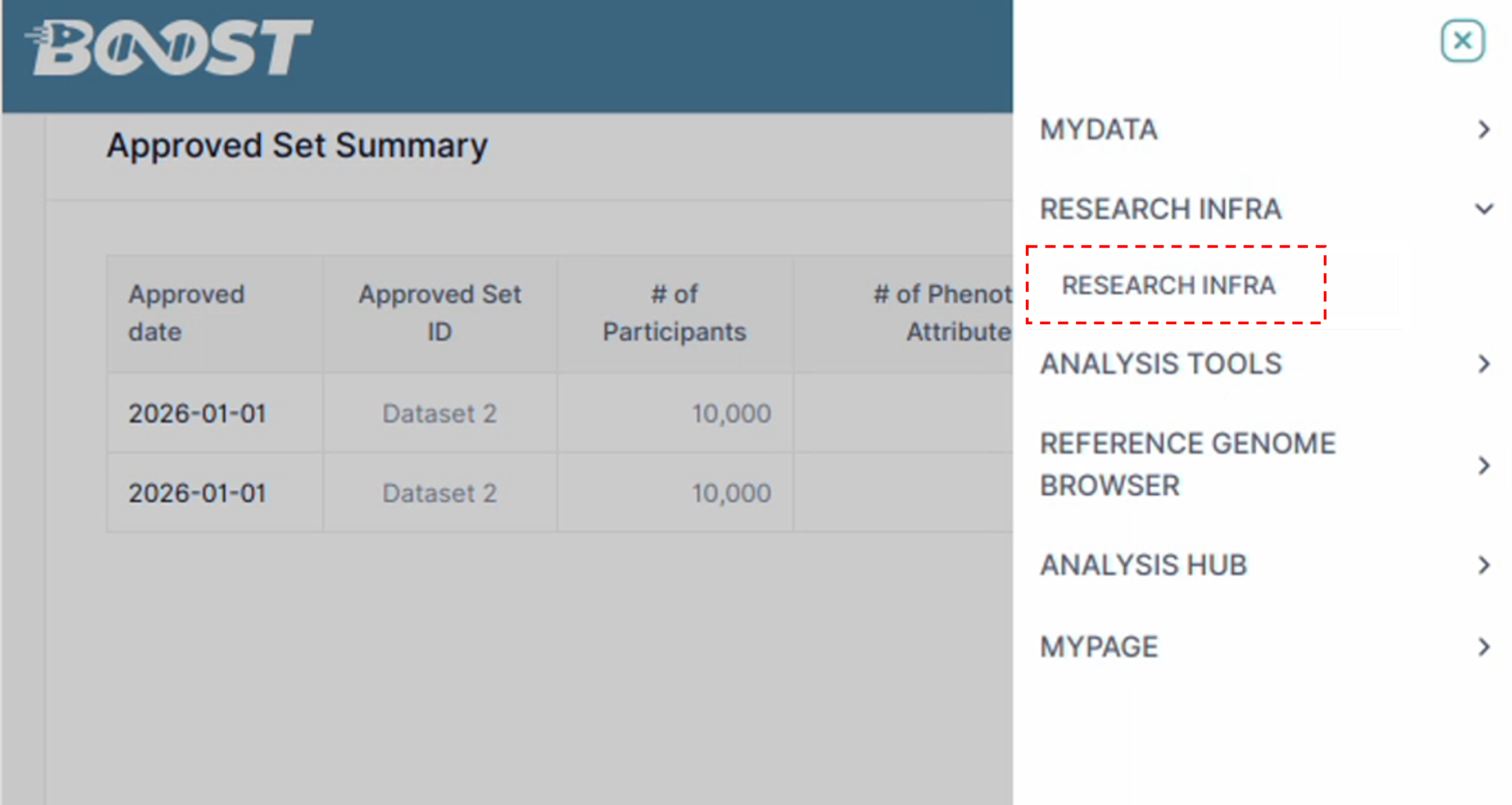The width and height of the screenshot is (1512, 805).
Task: Select the RESEARCH INFRA menu heading
Action: coord(1160,209)
